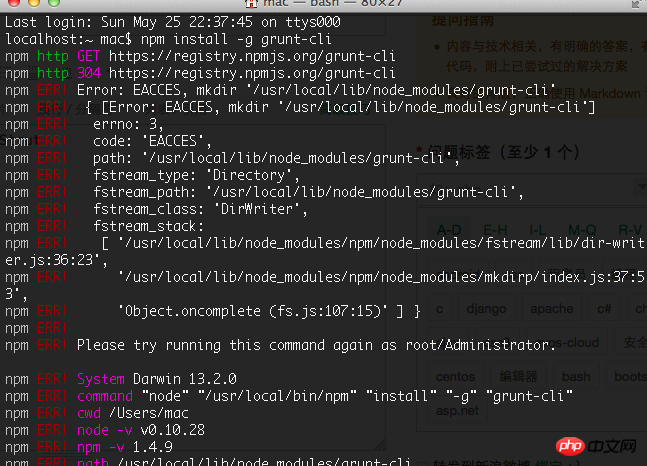Screen dimensions: 647x466
Task: Select the centos tag in background page
Action: tap(456, 376)
